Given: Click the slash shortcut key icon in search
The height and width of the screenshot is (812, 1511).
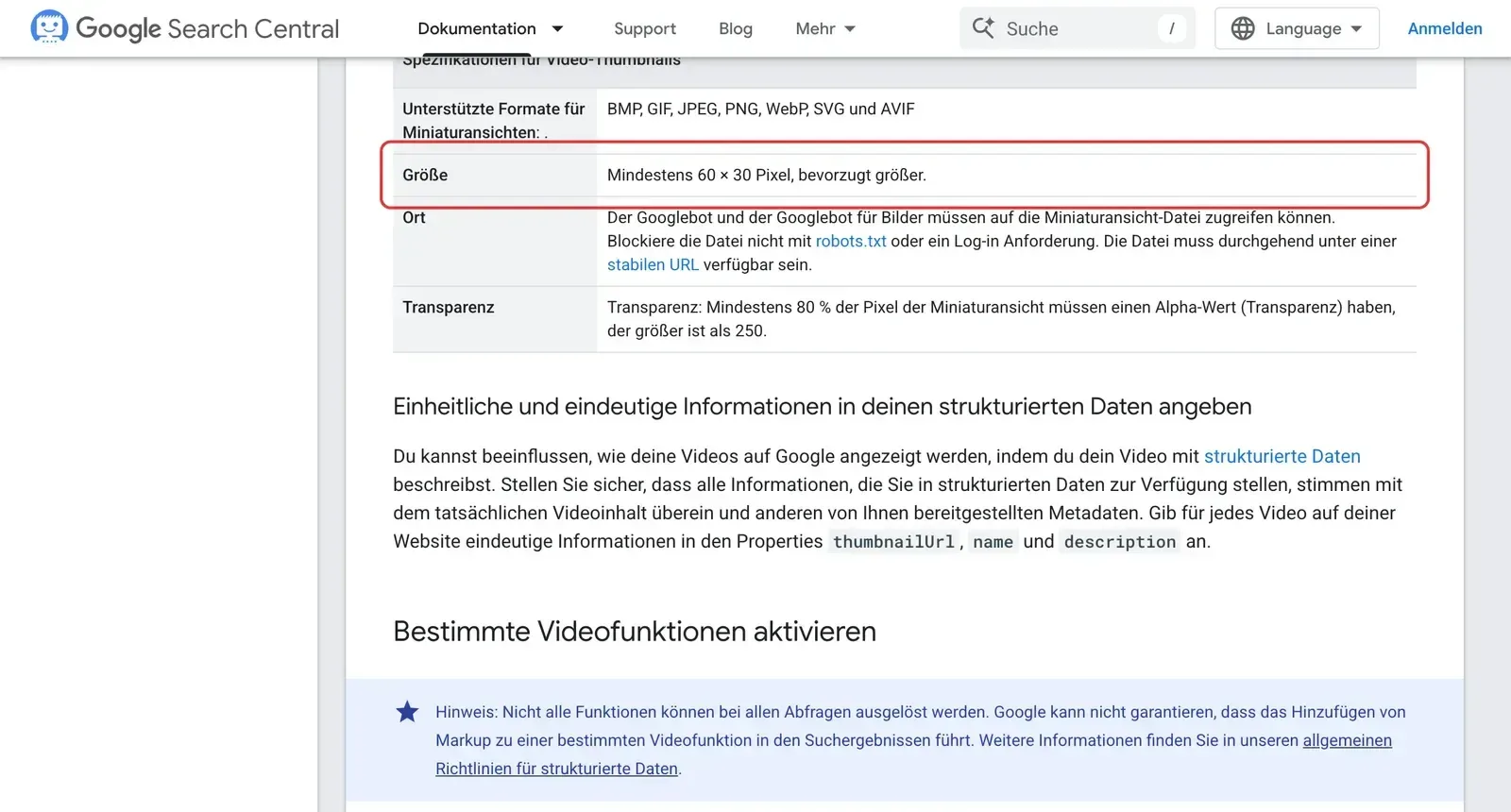Looking at the screenshot, I should 1172,28.
